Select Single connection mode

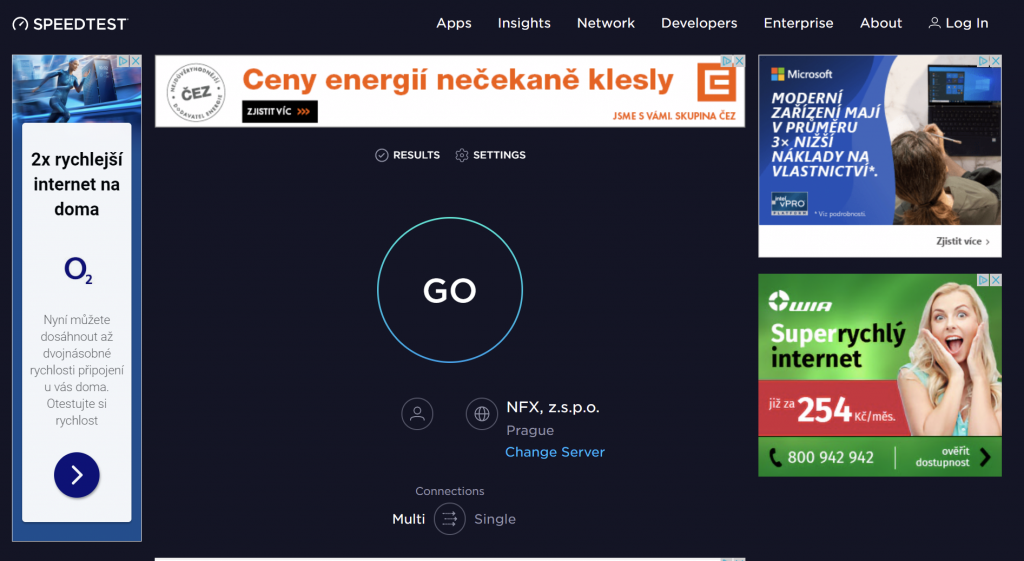point(495,519)
